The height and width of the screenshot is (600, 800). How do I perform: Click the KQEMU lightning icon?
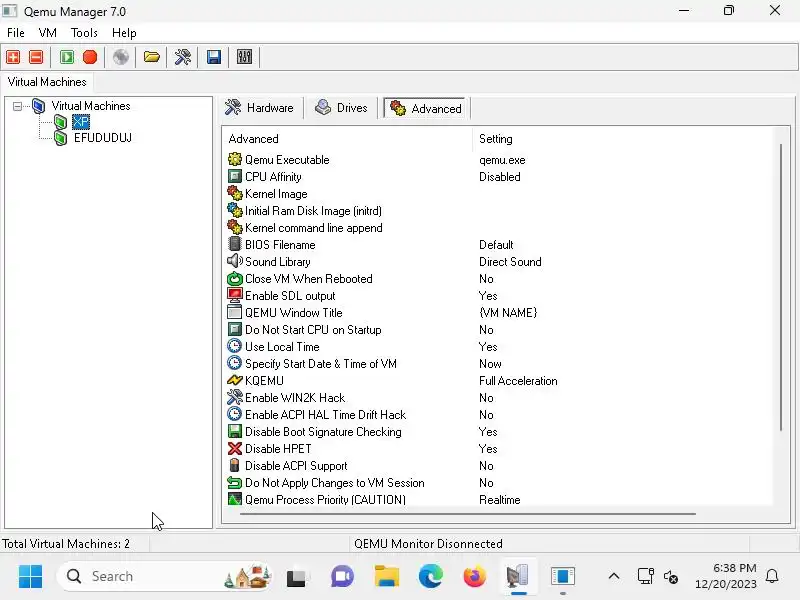point(235,381)
